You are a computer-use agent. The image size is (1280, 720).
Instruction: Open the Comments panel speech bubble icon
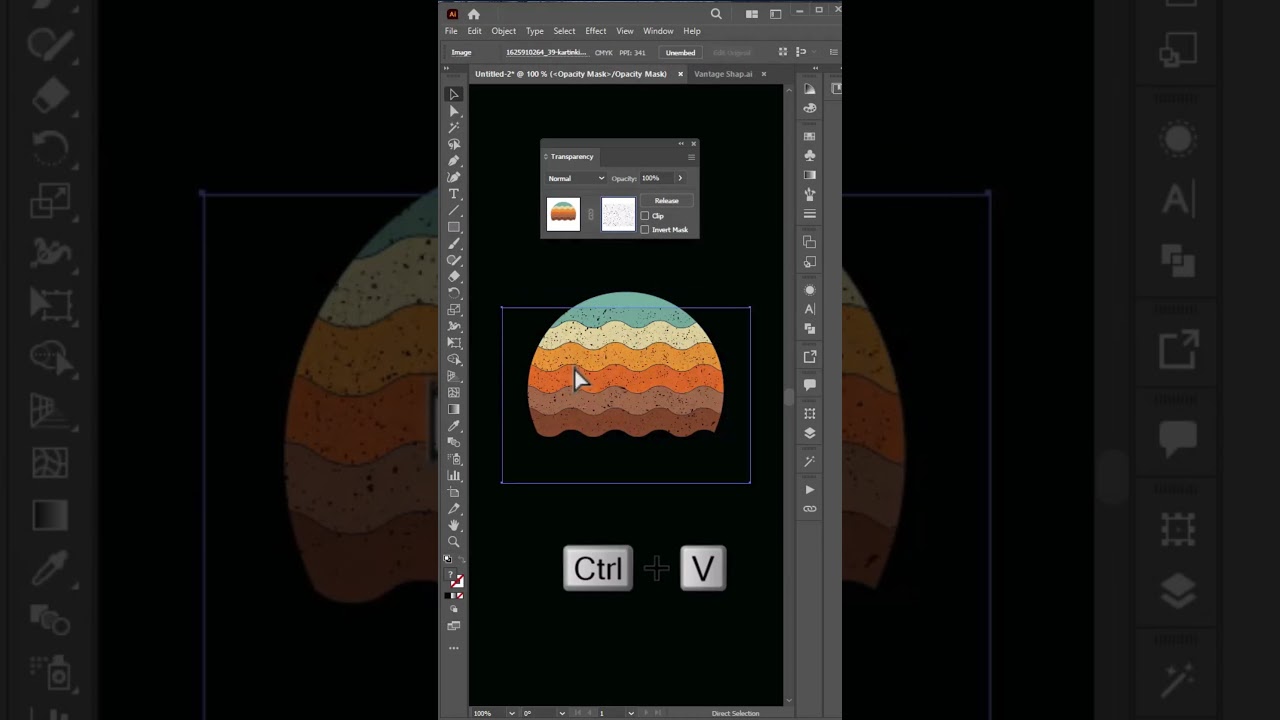point(810,385)
